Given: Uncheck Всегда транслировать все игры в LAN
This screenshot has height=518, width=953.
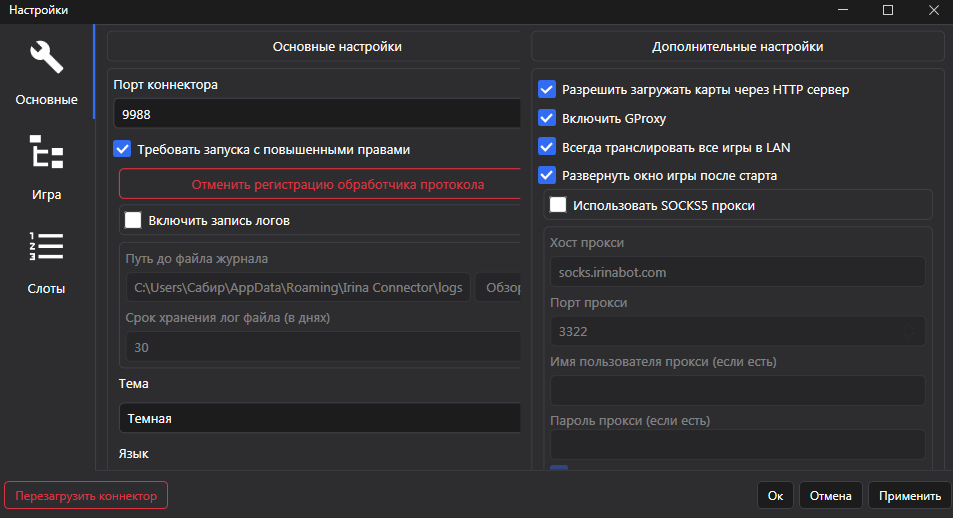Looking at the screenshot, I should (x=547, y=147).
